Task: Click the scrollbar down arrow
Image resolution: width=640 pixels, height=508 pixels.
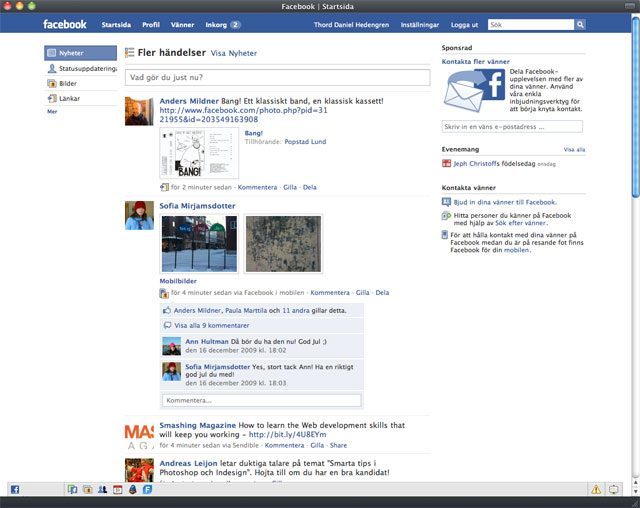Action: 635,491
